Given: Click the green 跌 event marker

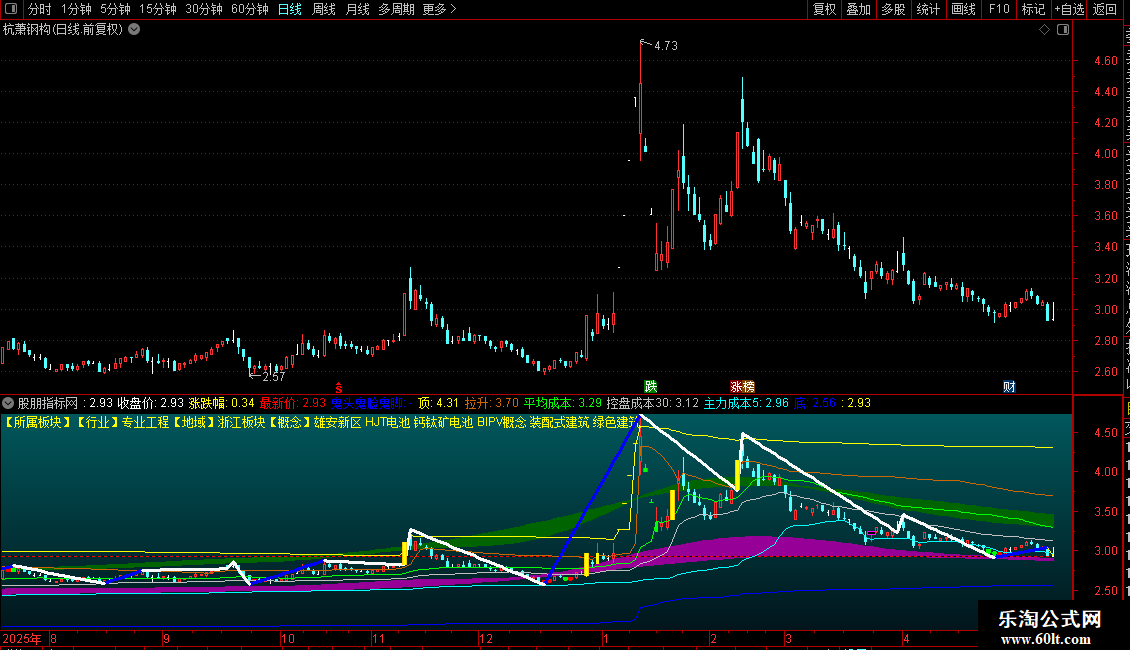Looking at the screenshot, I should point(651,387).
